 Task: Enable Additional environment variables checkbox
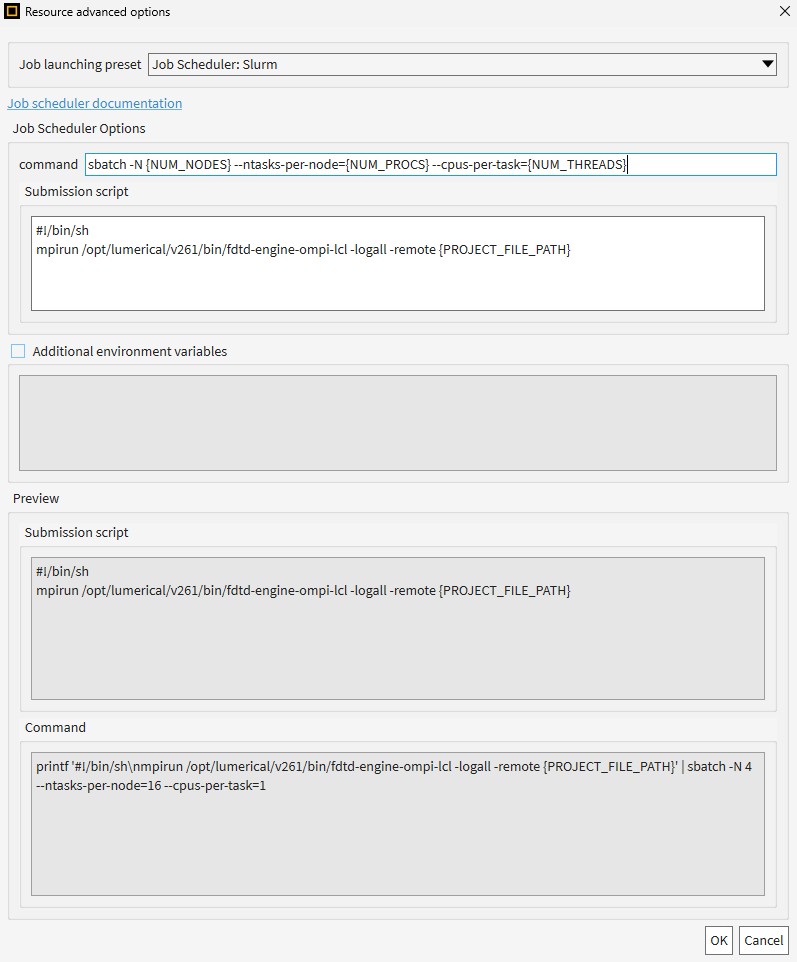coord(18,351)
